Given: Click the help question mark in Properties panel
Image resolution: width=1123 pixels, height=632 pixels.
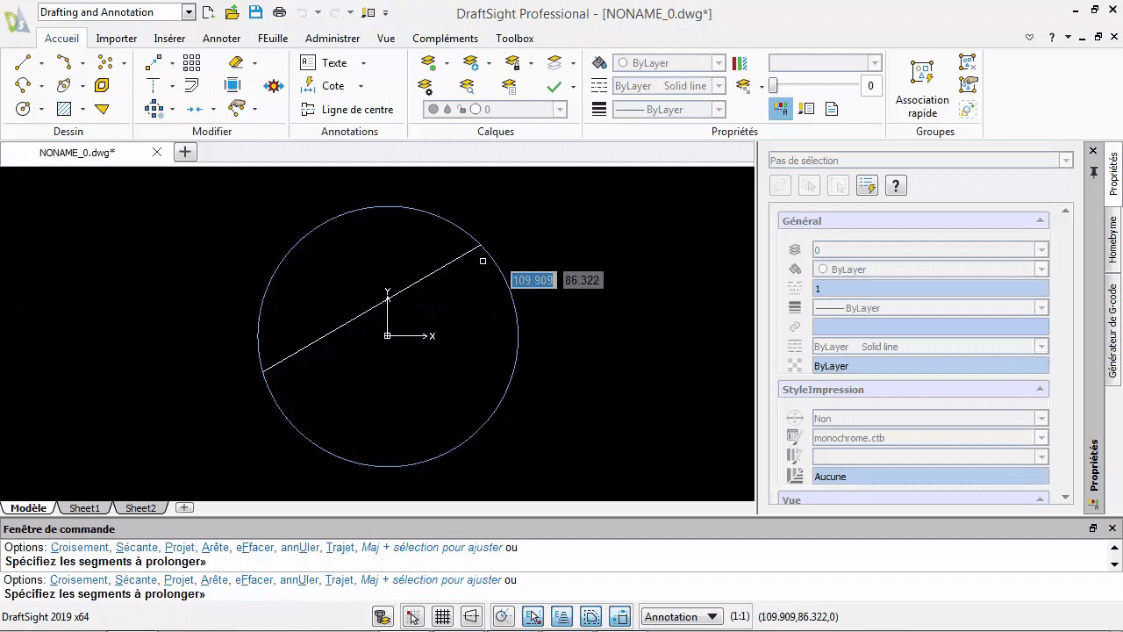Looking at the screenshot, I should coord(895,186).
